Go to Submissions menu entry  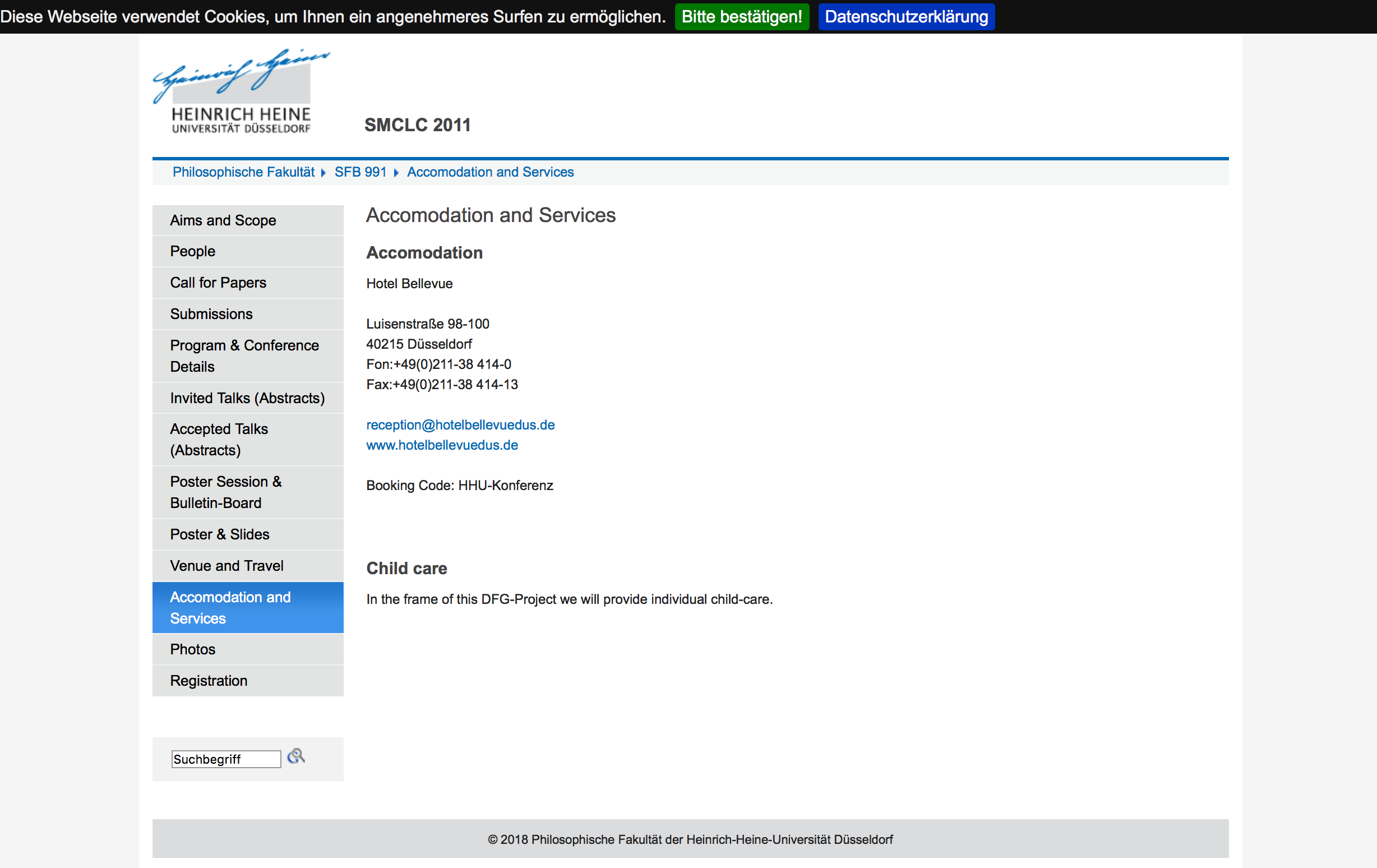[x=211, y=314]
